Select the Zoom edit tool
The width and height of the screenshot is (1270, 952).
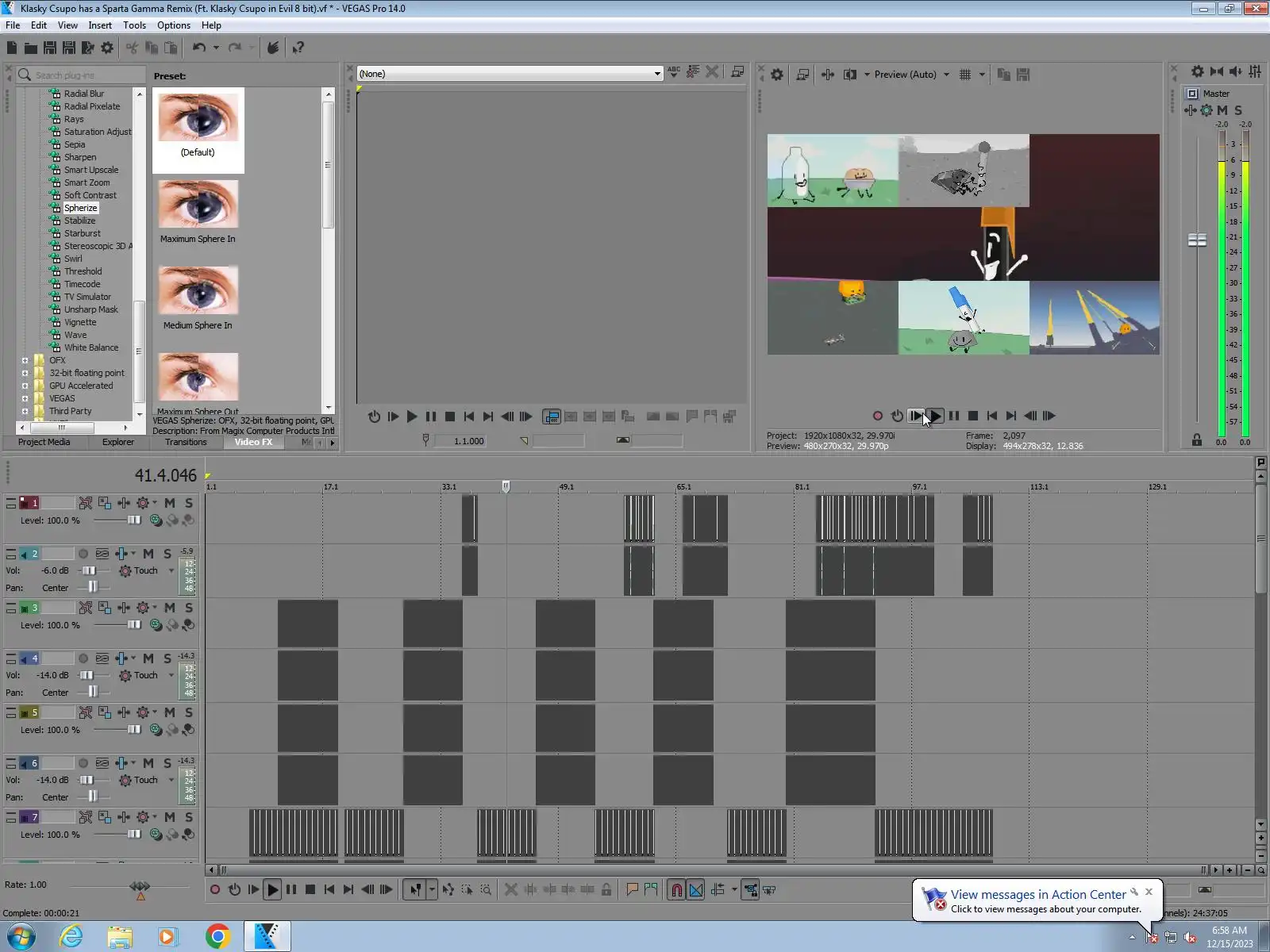click(x=486, y=890)
